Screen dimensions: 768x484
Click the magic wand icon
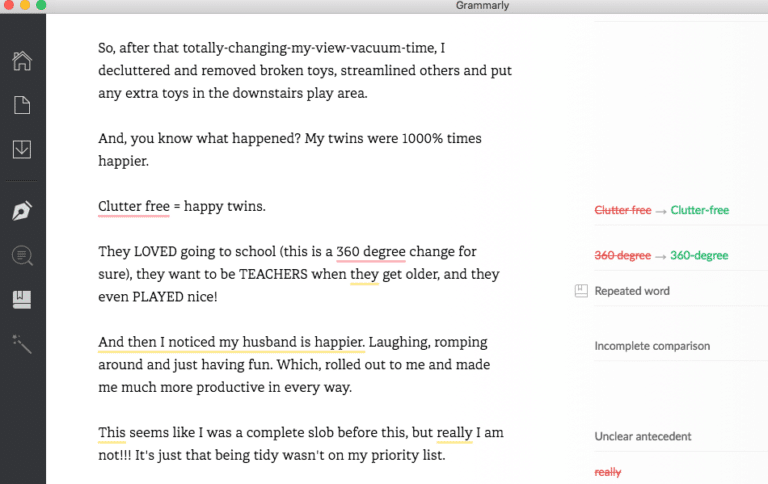tap(22, 343)
